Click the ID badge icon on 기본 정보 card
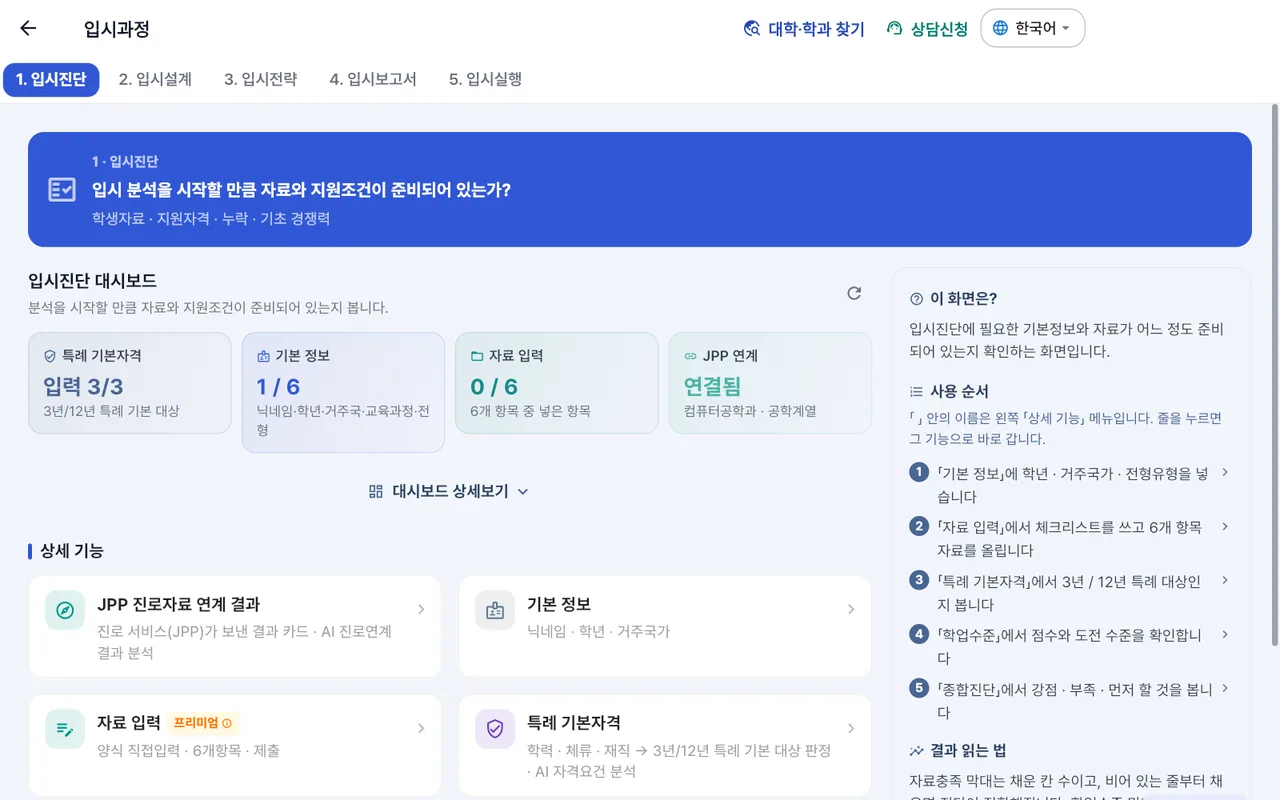Image resolution: width=1280 pixels, height=800 pixels. tap(495, 610)
